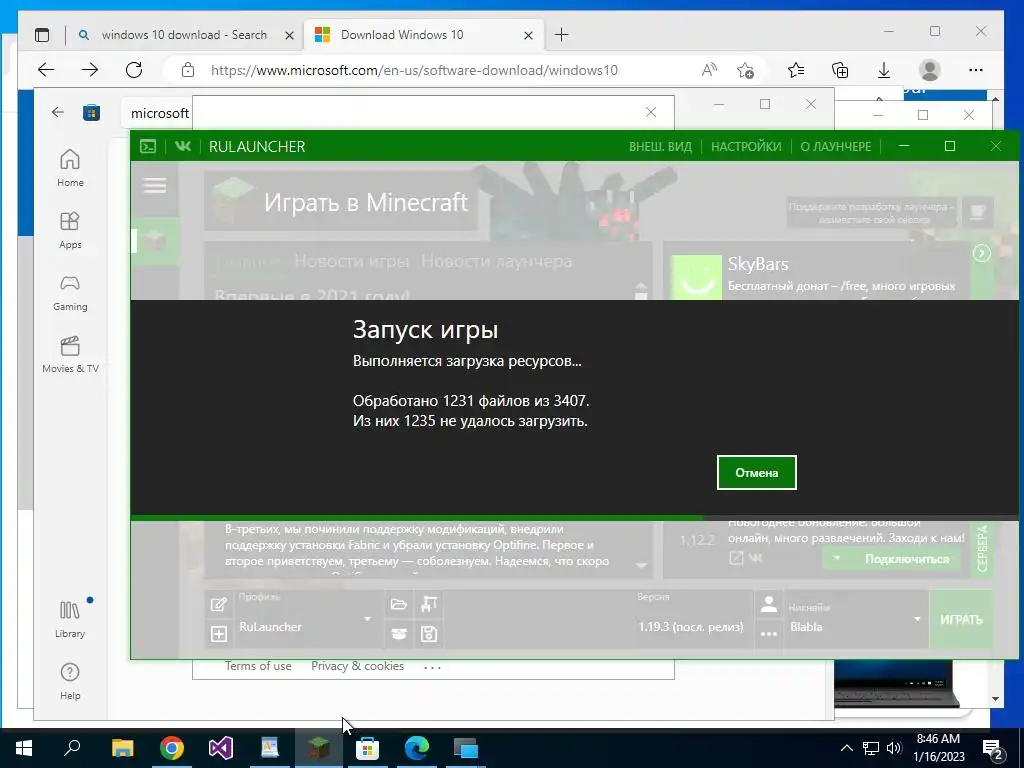
Task: Add this page to favorites in Edge
Action: point(745,70)
